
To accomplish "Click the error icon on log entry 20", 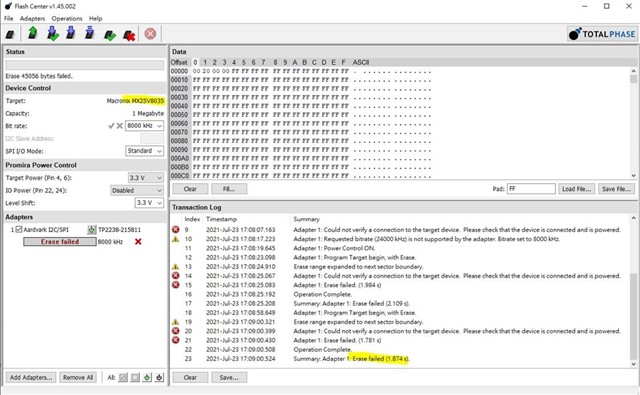I will (x=176, y=331).
